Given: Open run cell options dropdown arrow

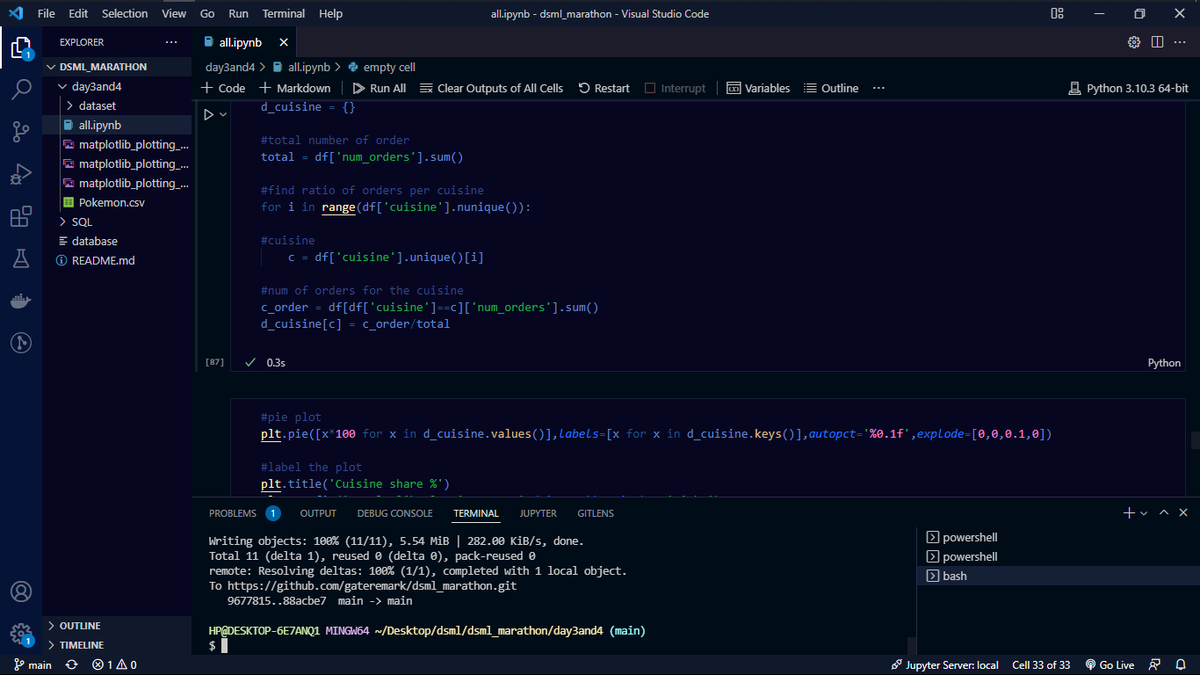Looking at the screenshot, I should point(223,115).
